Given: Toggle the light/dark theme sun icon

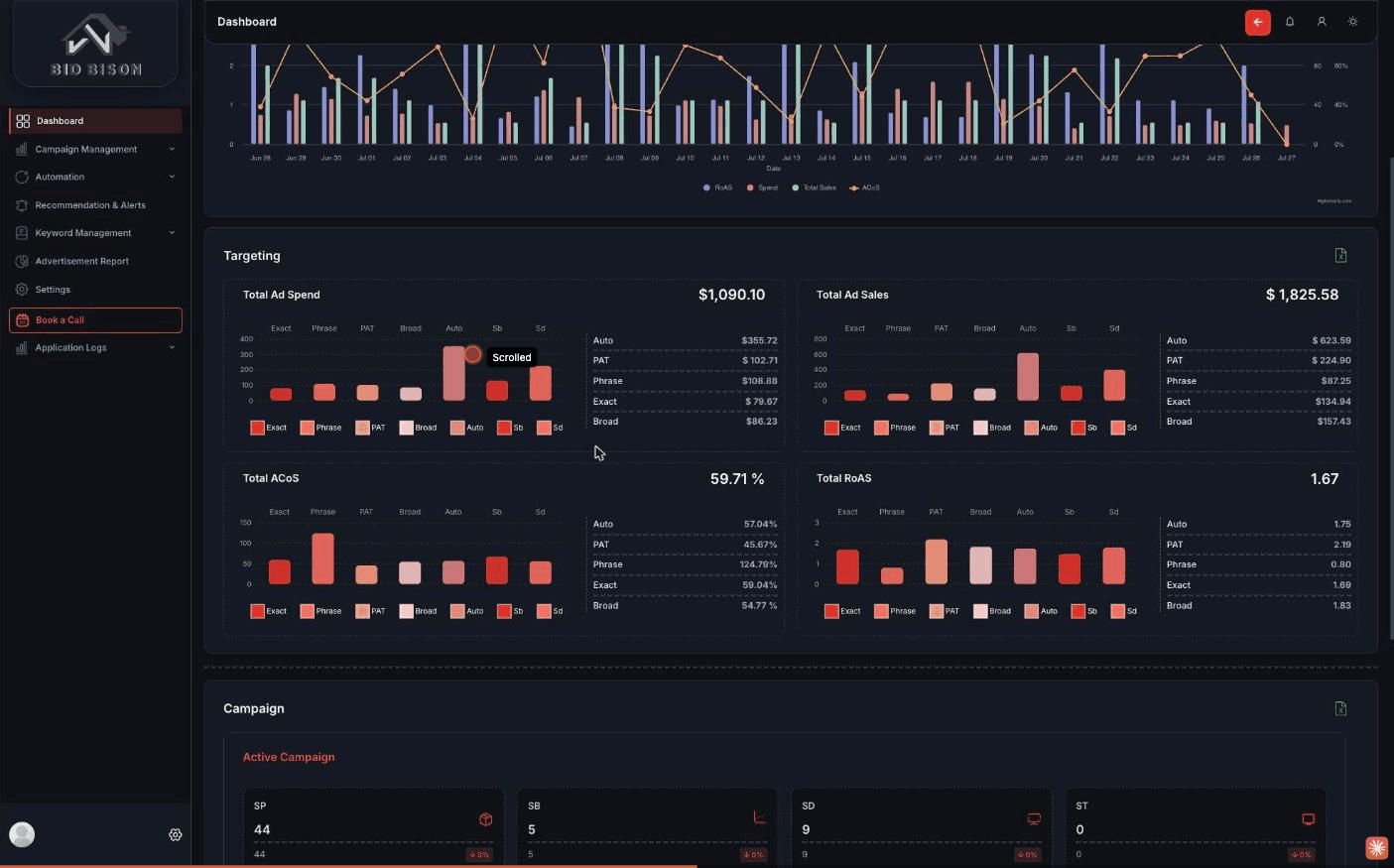Looking at the screenshot, I should point(1352,22).
